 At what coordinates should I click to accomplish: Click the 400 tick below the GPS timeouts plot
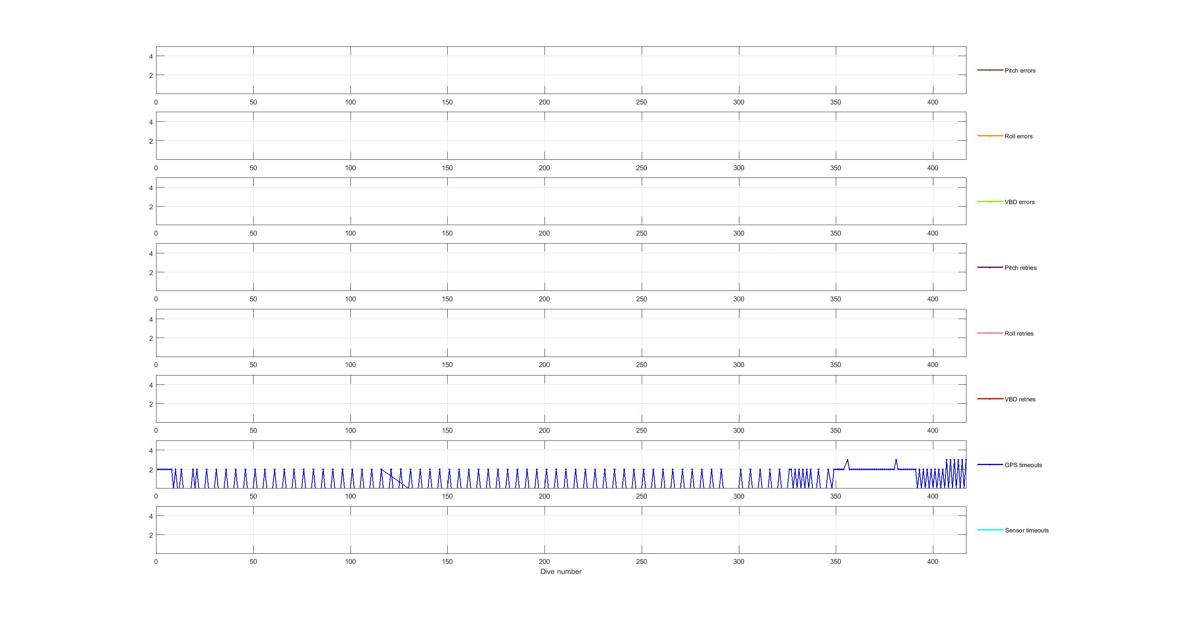[x=933, y=496]
